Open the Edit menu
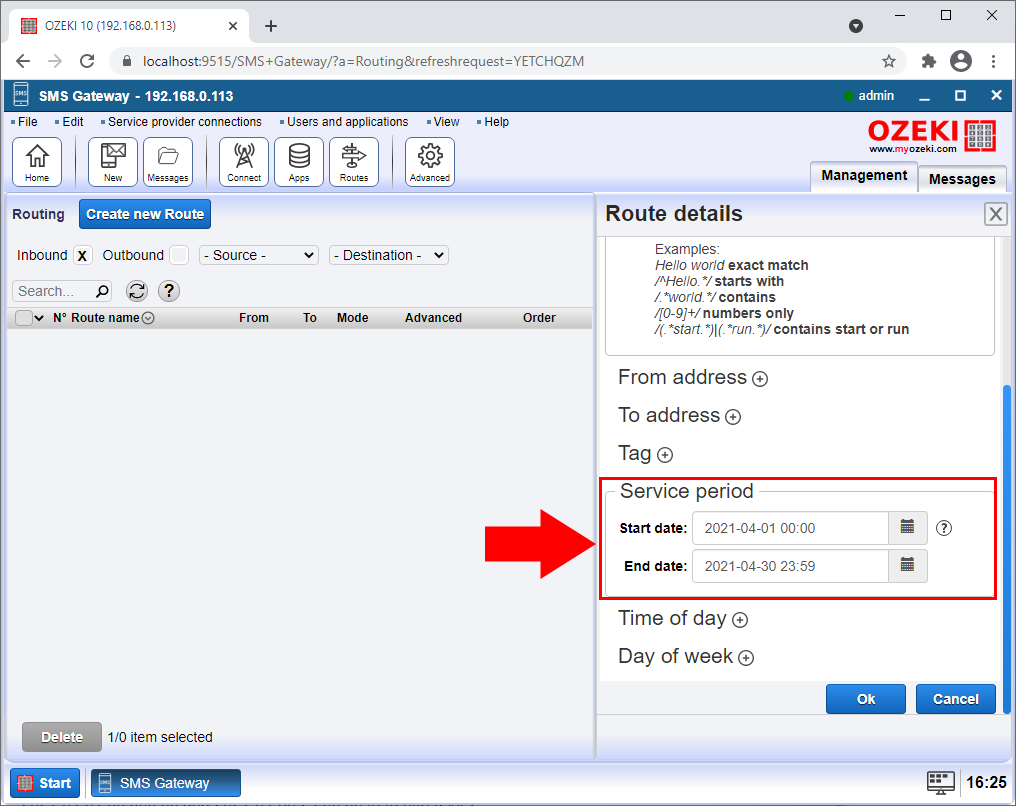 click(73, 122)
